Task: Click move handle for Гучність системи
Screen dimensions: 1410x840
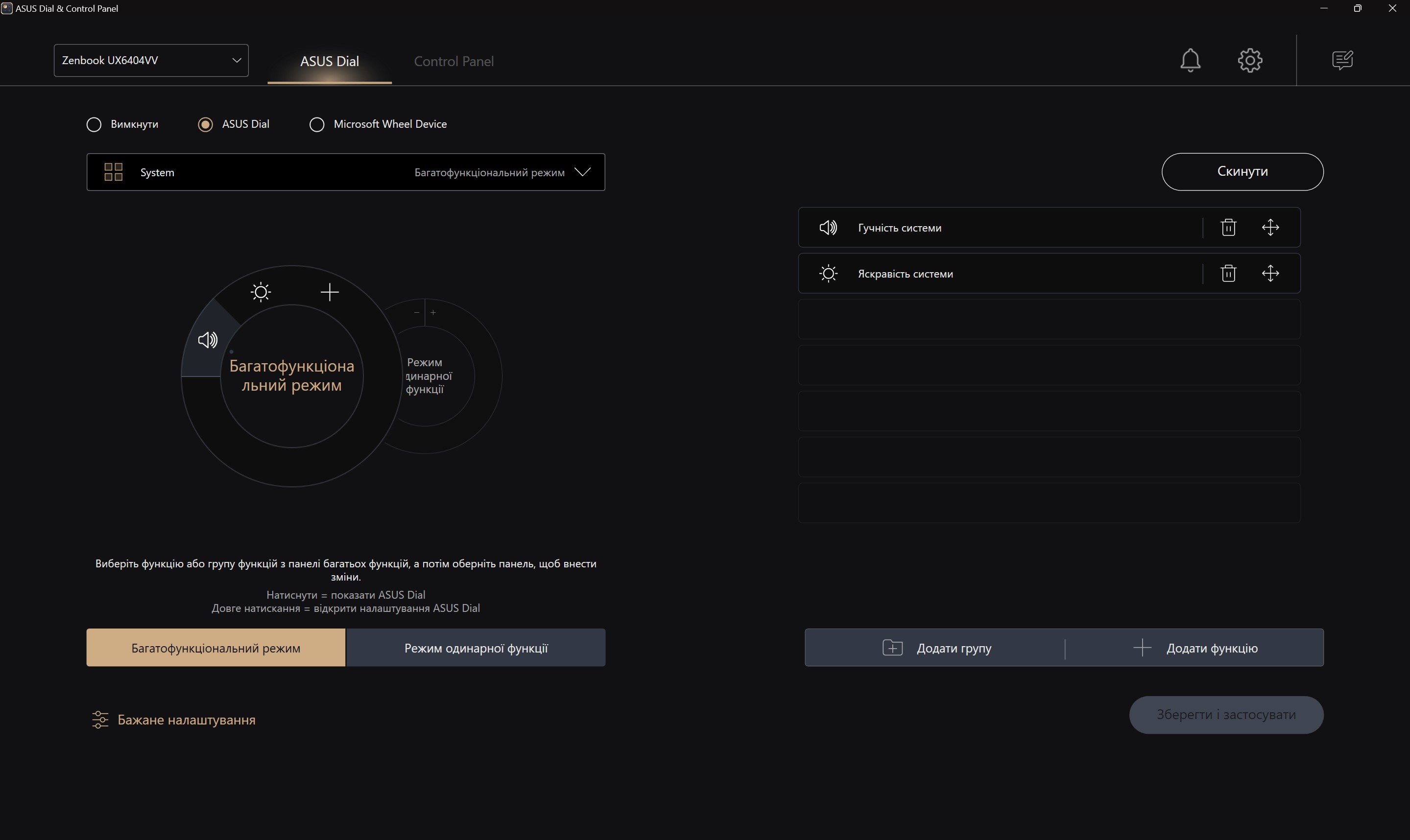Action: click(x=1270, y=228)
